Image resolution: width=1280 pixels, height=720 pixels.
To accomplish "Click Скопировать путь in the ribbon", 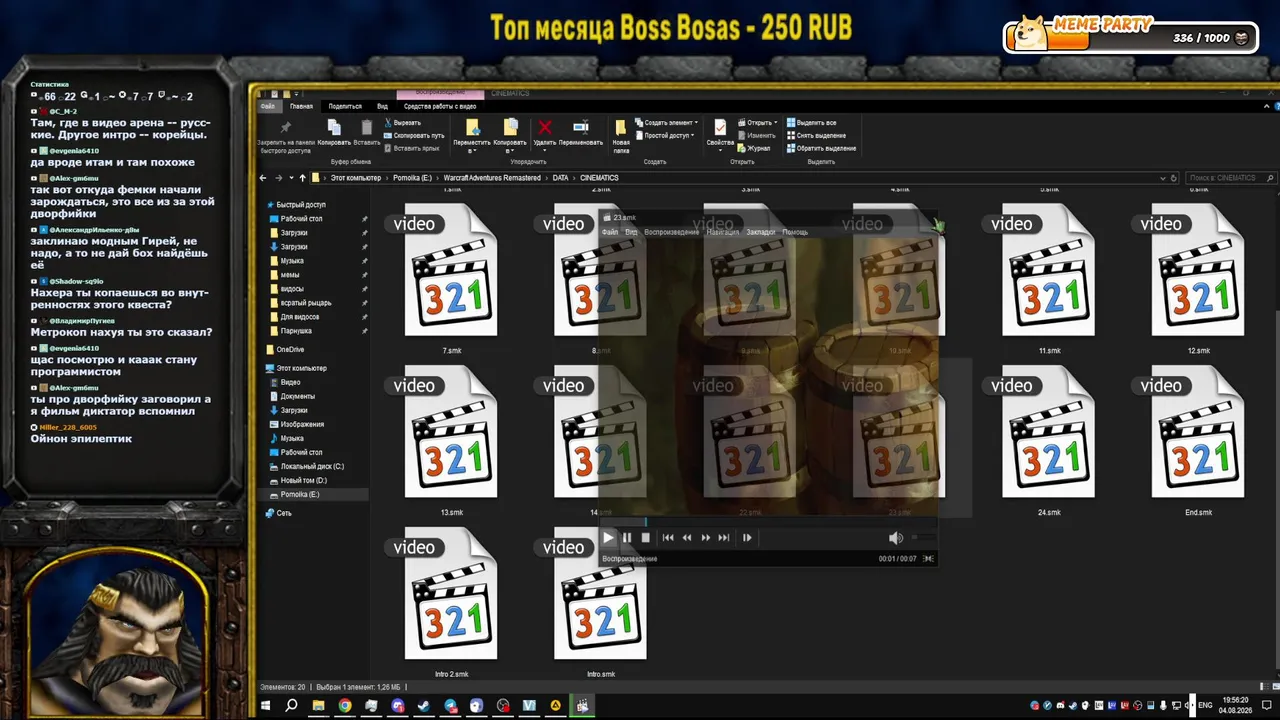I will [414, 135].
